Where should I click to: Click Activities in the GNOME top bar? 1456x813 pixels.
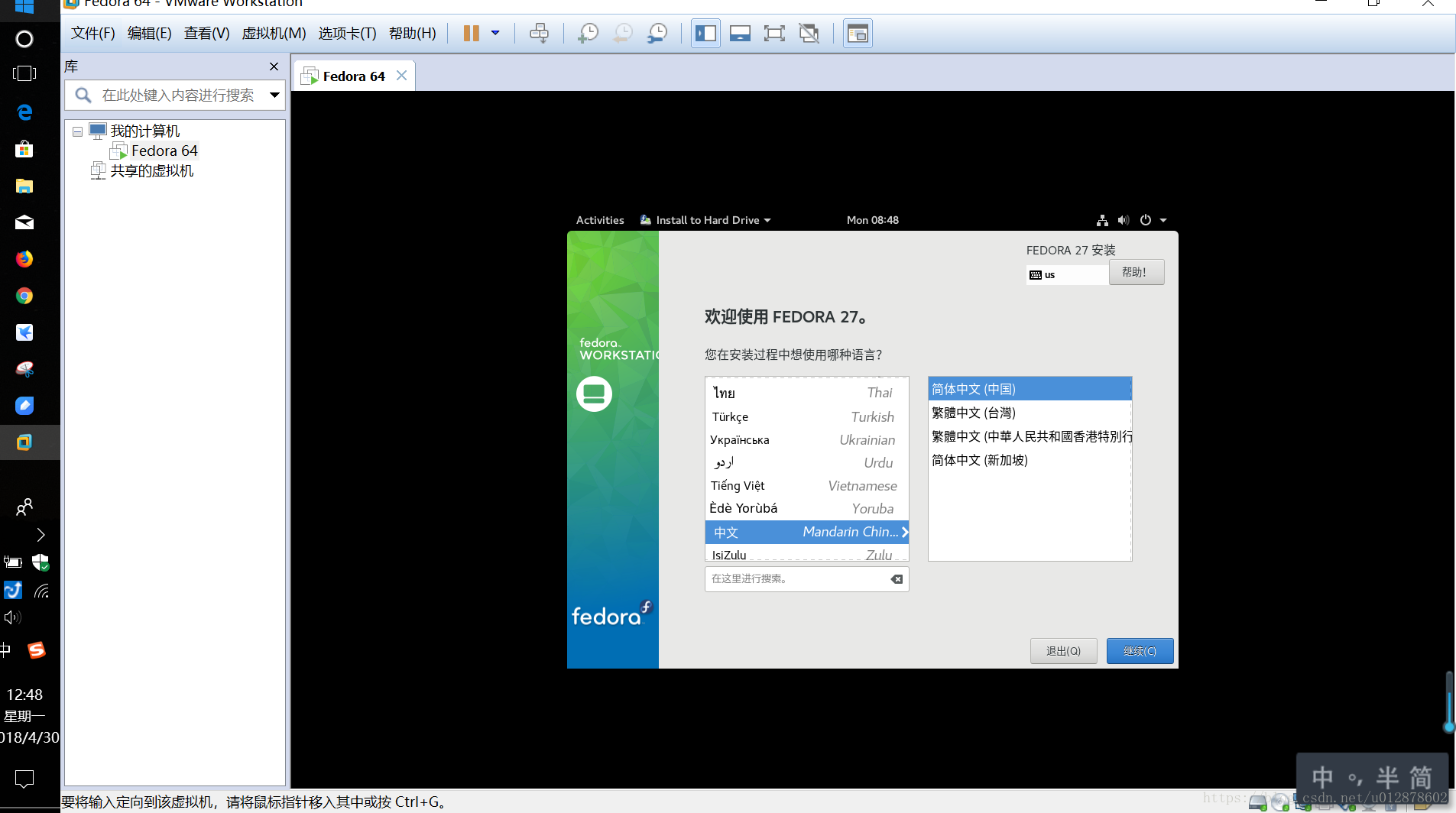600,220
